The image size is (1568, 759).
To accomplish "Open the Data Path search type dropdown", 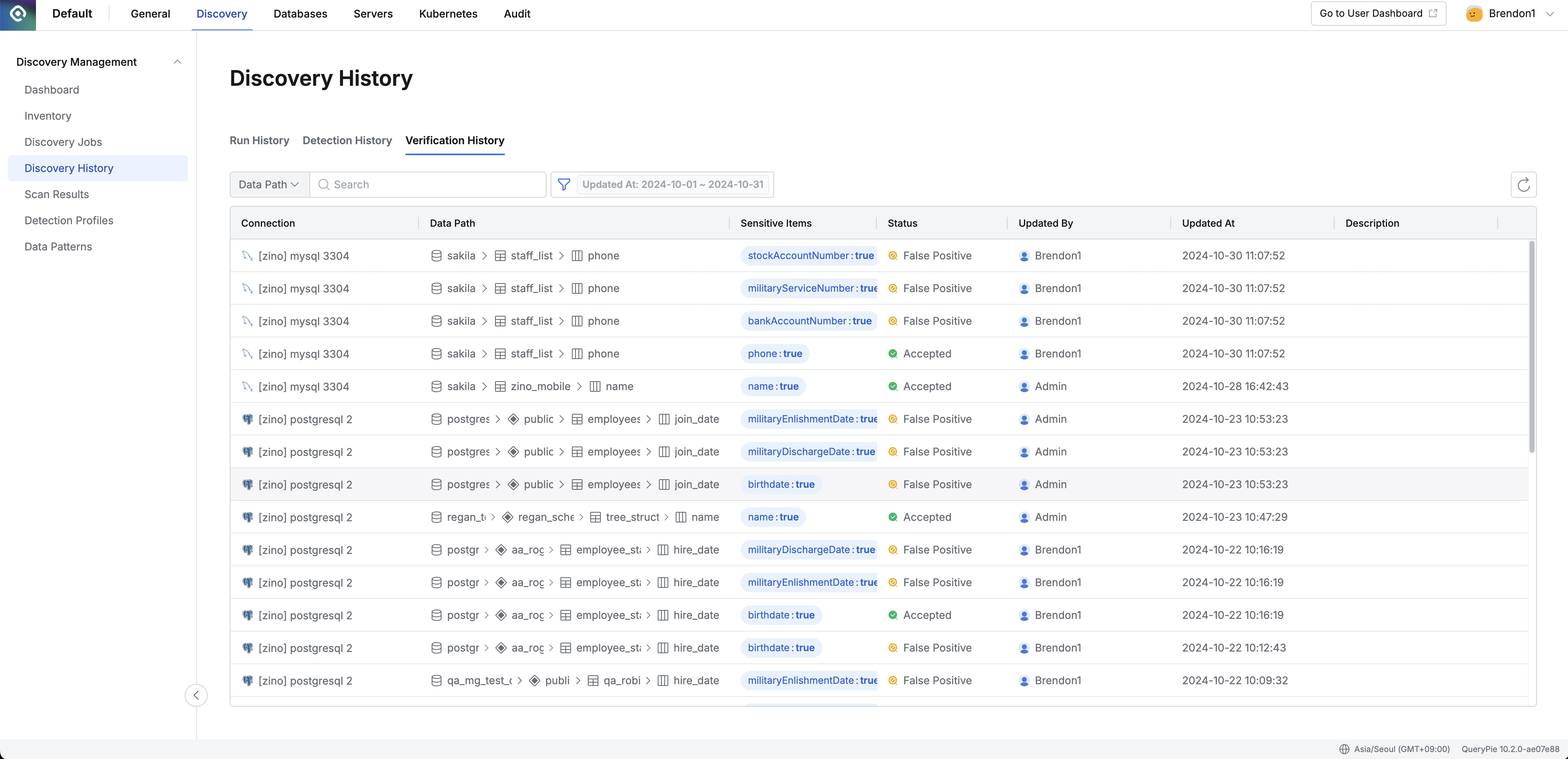I will coord(270,184).
